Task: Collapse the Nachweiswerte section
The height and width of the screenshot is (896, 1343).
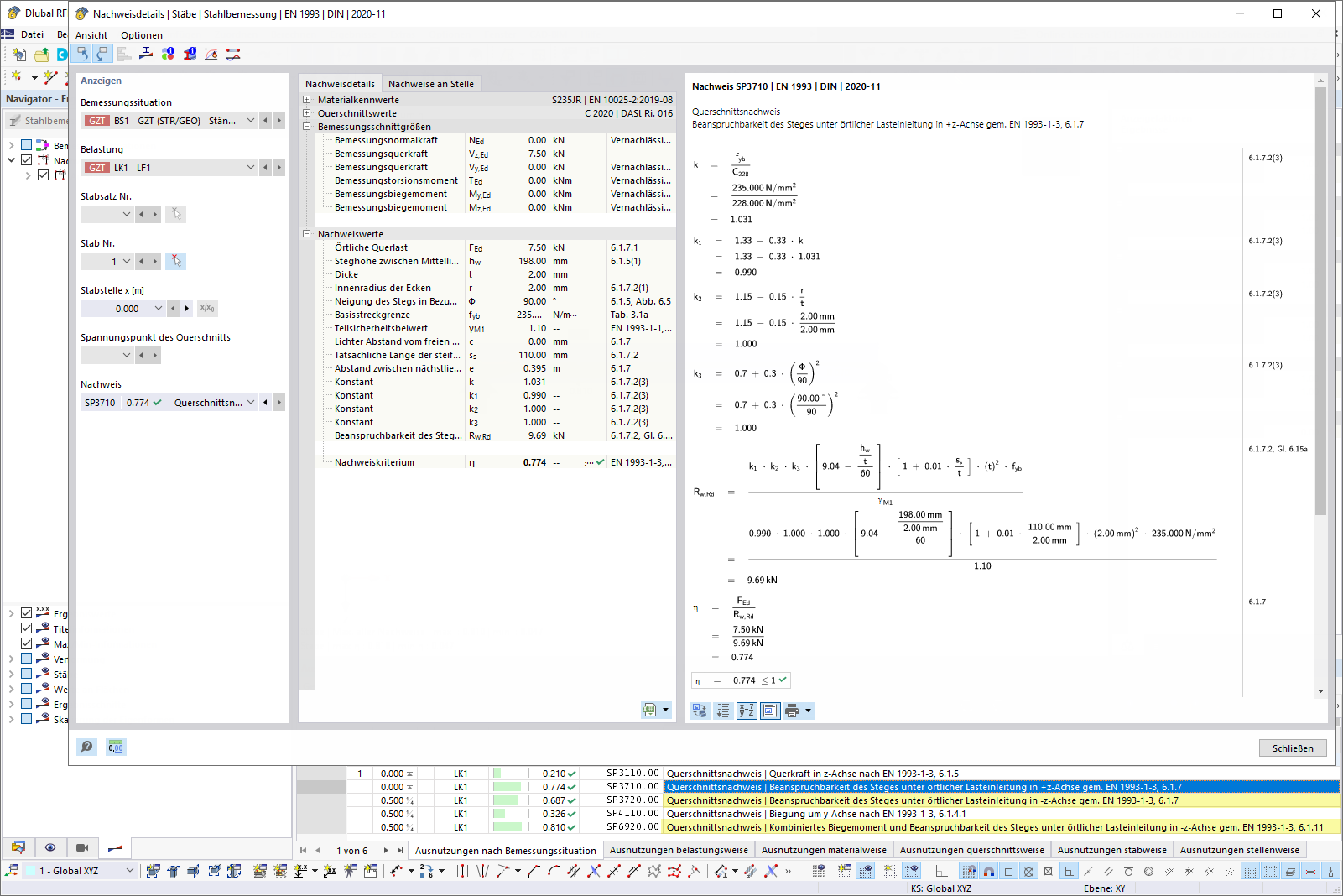Action: [307, 234]
